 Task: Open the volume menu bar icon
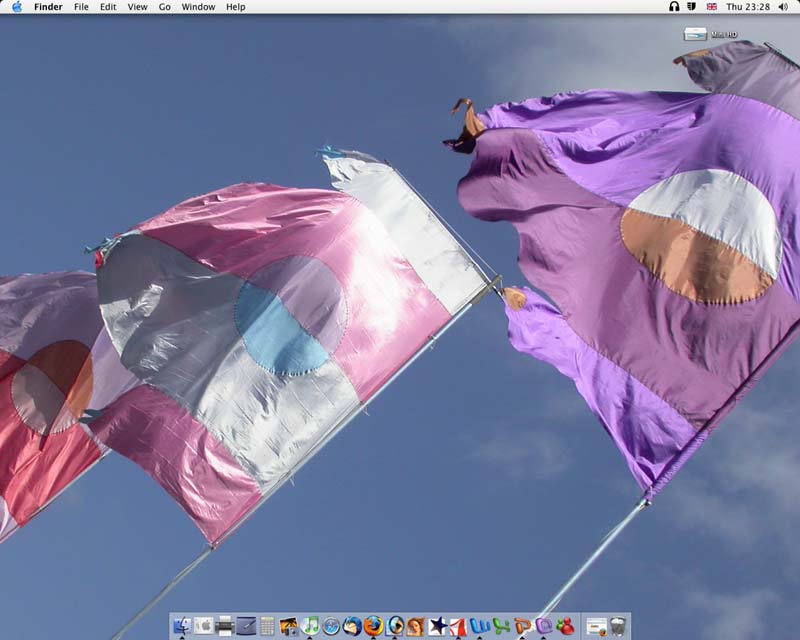point(783,7)
